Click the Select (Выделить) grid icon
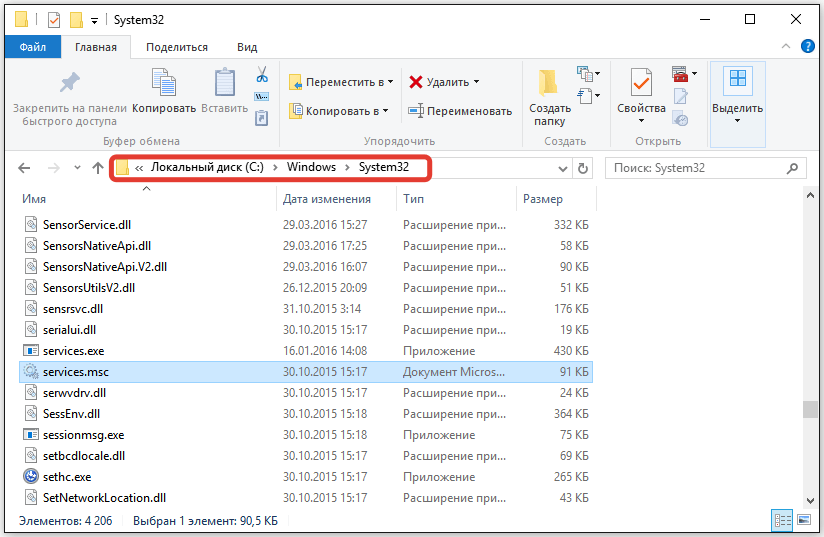 [738, 79]
